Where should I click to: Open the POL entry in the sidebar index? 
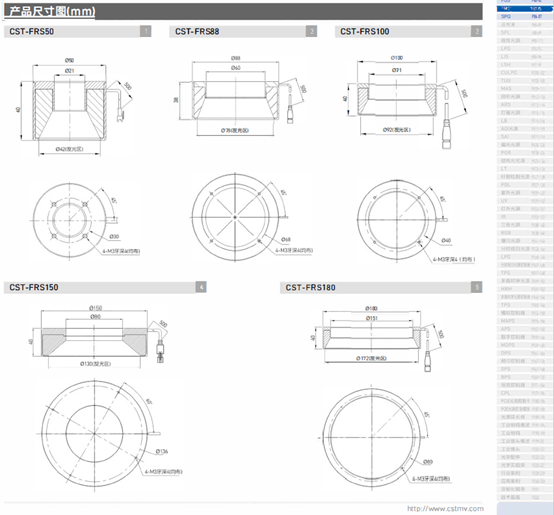click(524, 185)
